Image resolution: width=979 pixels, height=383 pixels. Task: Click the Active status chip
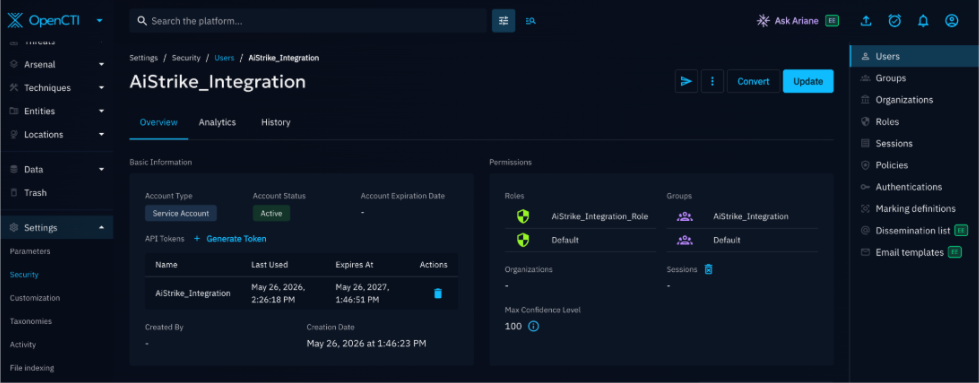tap(272, 213)
